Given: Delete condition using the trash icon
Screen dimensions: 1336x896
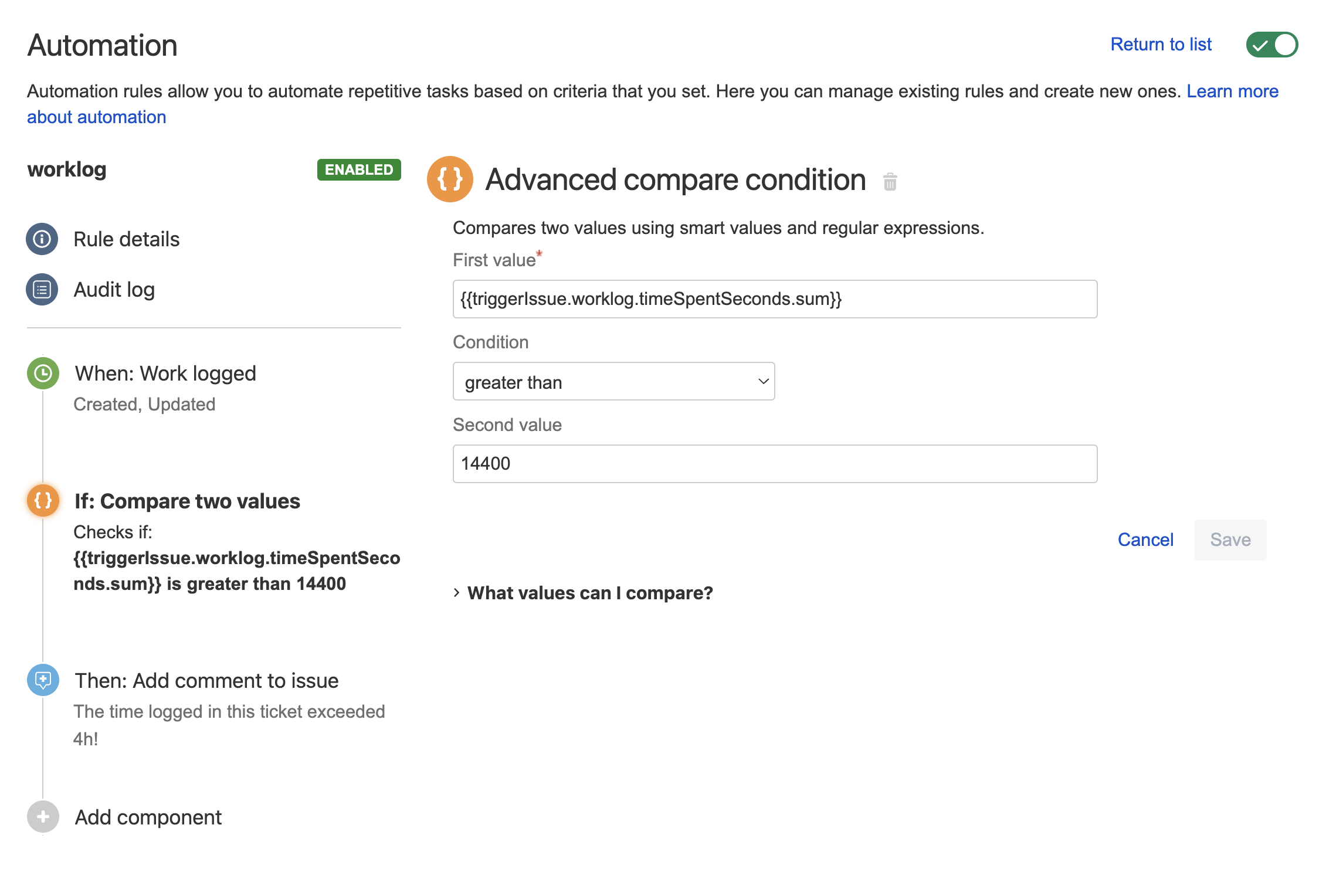Looking at the screenshot, I should (890, 182).
